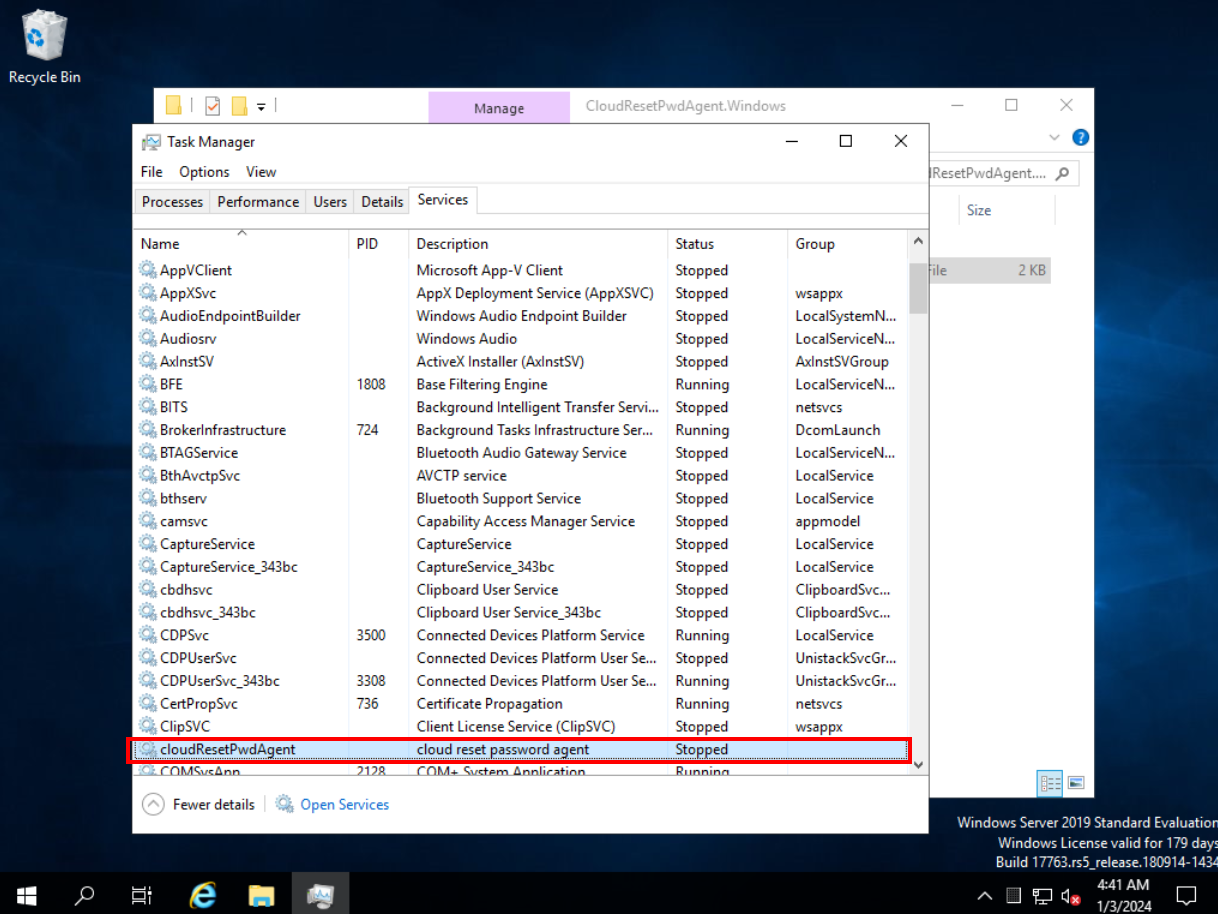
Task: Switch to the Performance tab
Action: [258, 201]
